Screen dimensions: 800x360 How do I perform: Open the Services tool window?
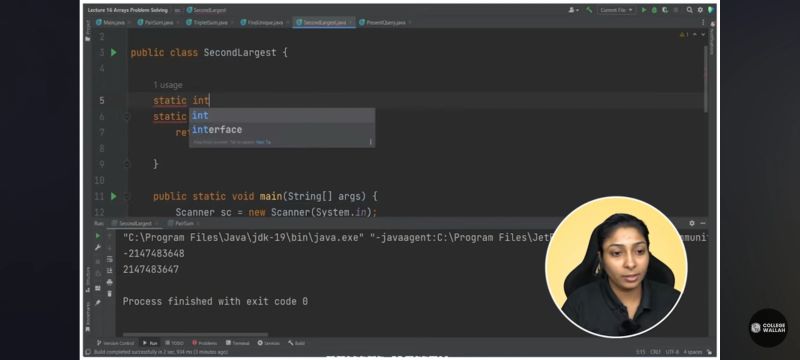[x=269, y=343]
